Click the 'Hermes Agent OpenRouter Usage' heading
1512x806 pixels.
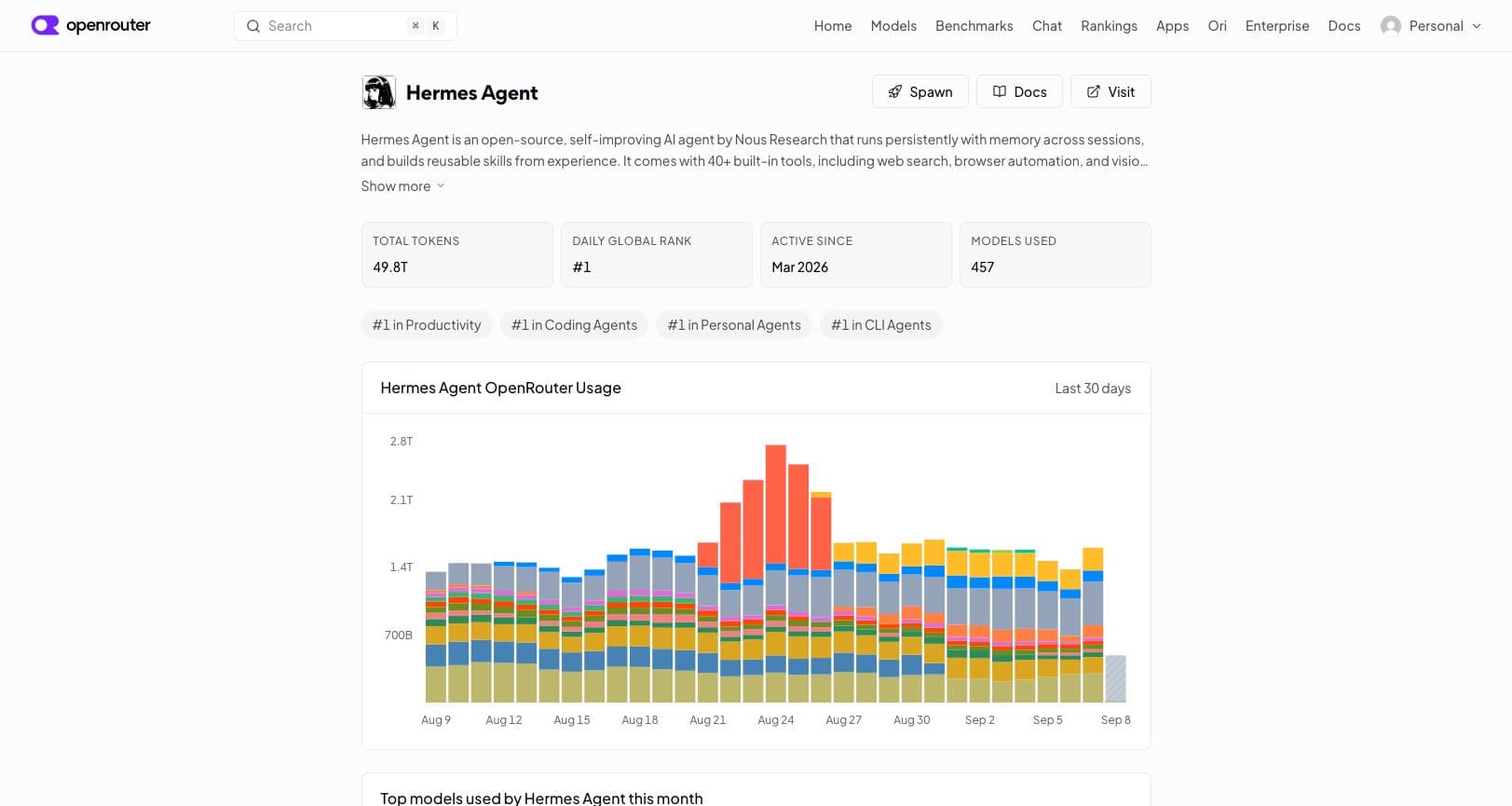click(500, 388)
